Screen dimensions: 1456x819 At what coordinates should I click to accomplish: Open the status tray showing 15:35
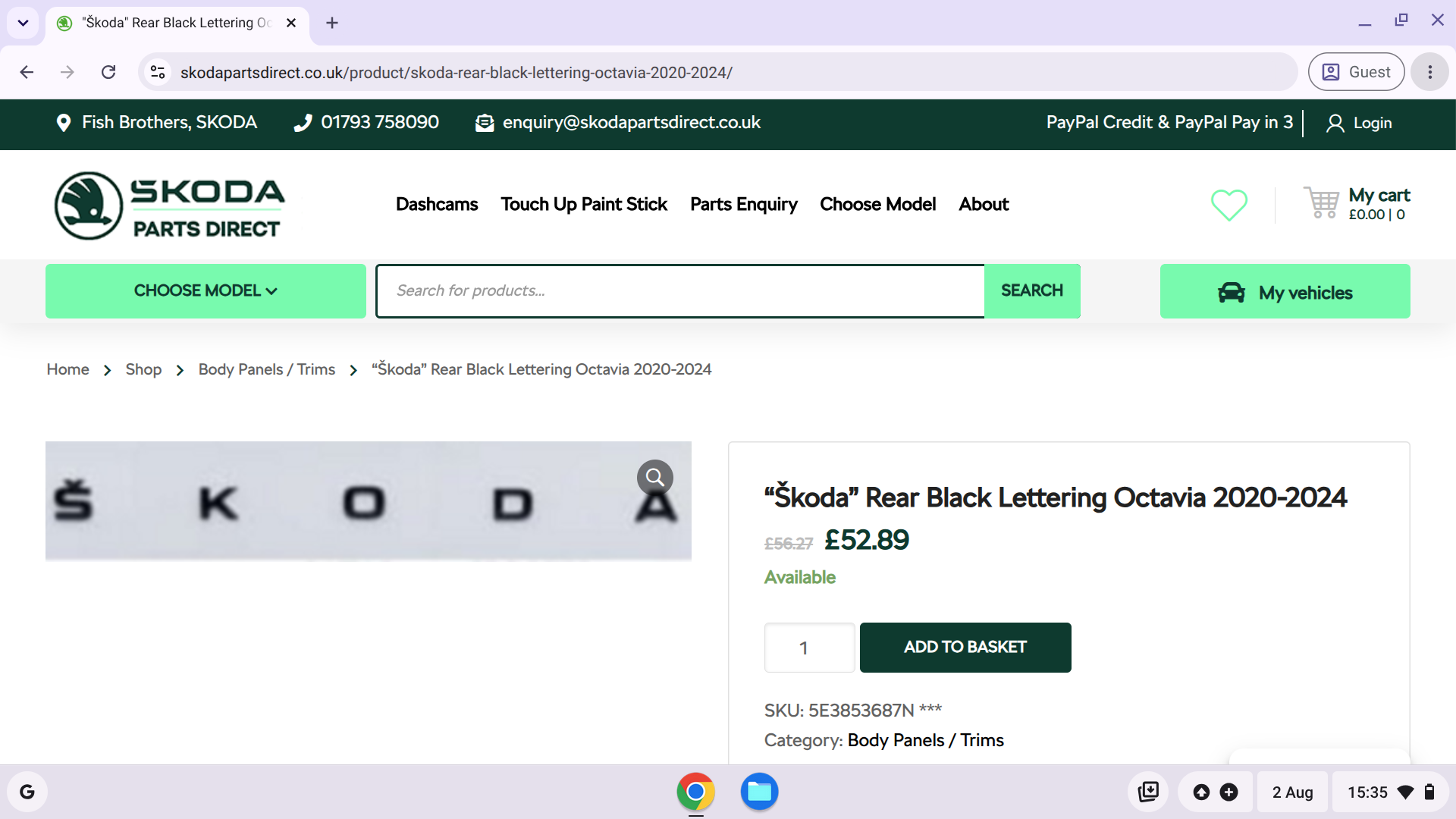click(1391, 792)
